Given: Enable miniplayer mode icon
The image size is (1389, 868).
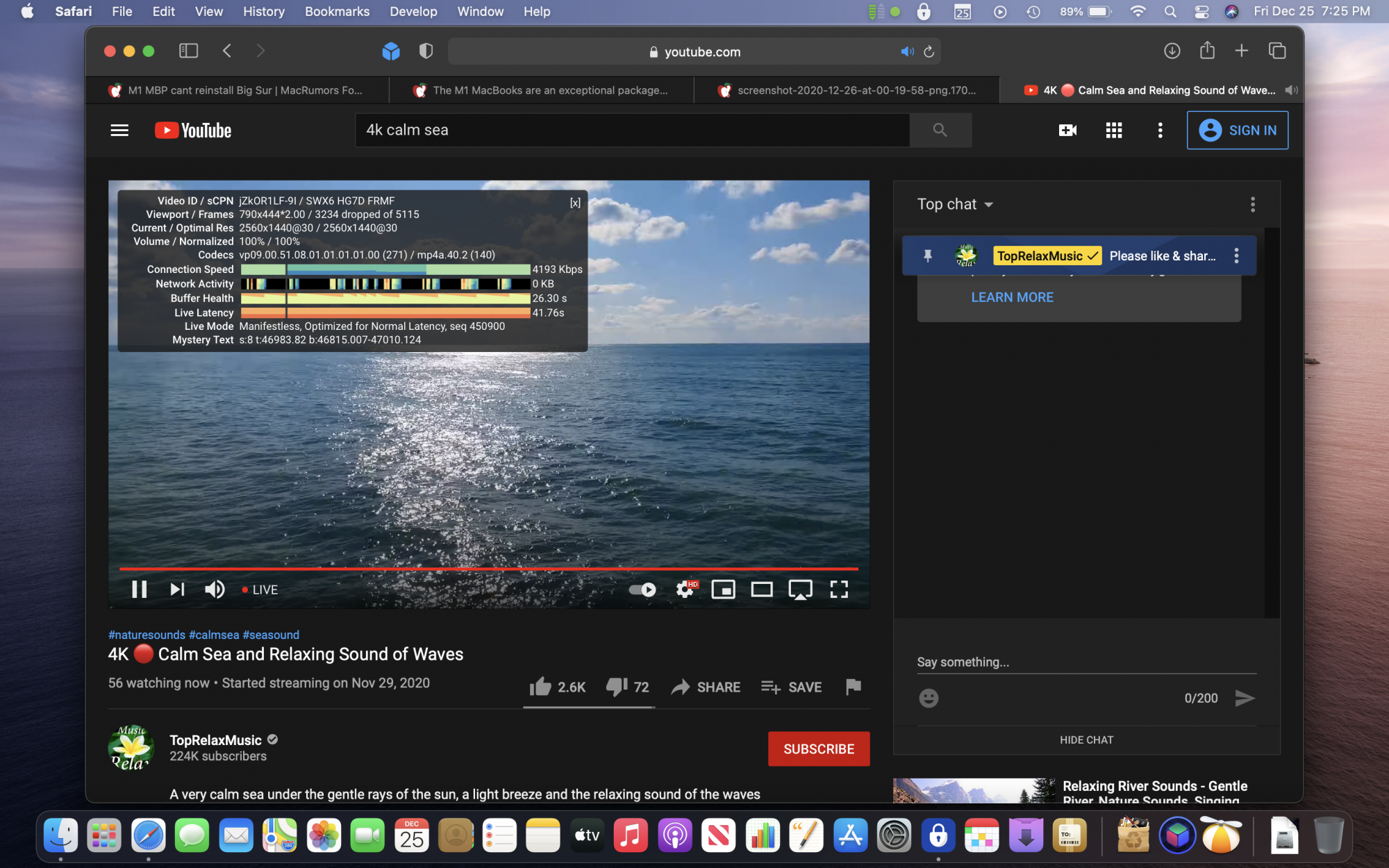Looking at the screenshot, I should (x=723, y=590).
